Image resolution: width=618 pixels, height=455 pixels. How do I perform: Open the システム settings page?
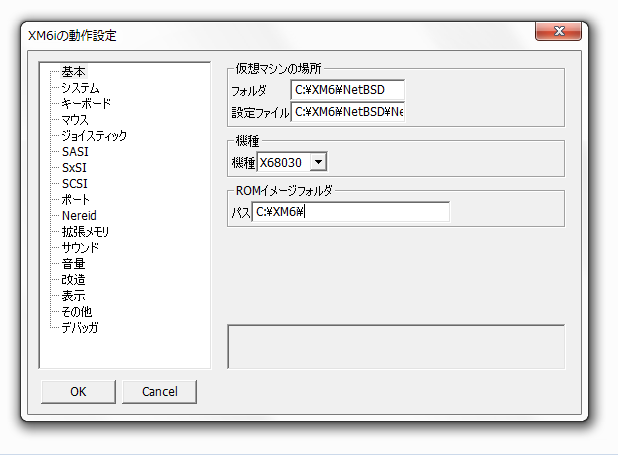pyautogui.click(x=80, y=88)
